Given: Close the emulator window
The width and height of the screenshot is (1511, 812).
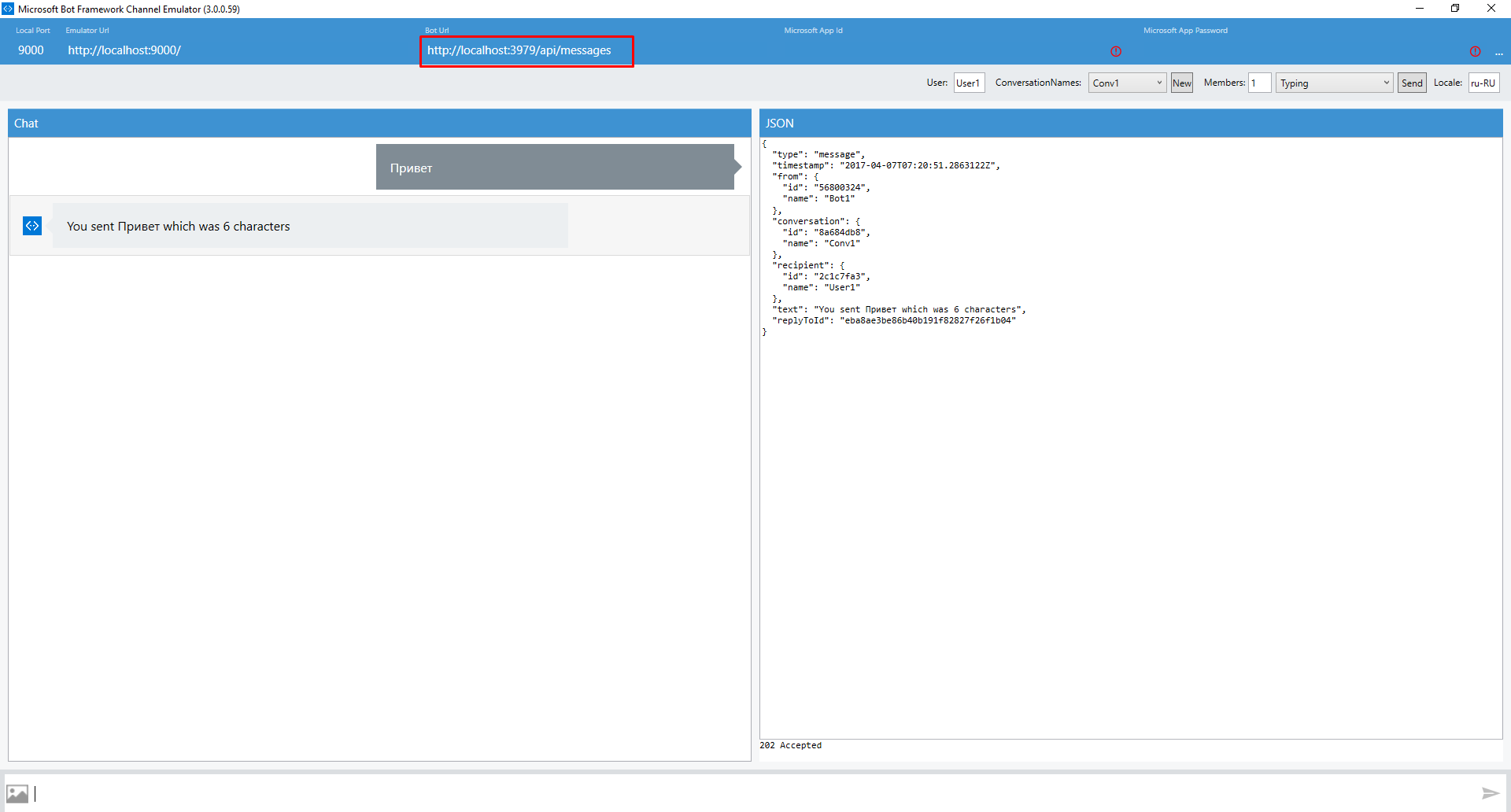Looking at the screenshot, I should 1491,9.
